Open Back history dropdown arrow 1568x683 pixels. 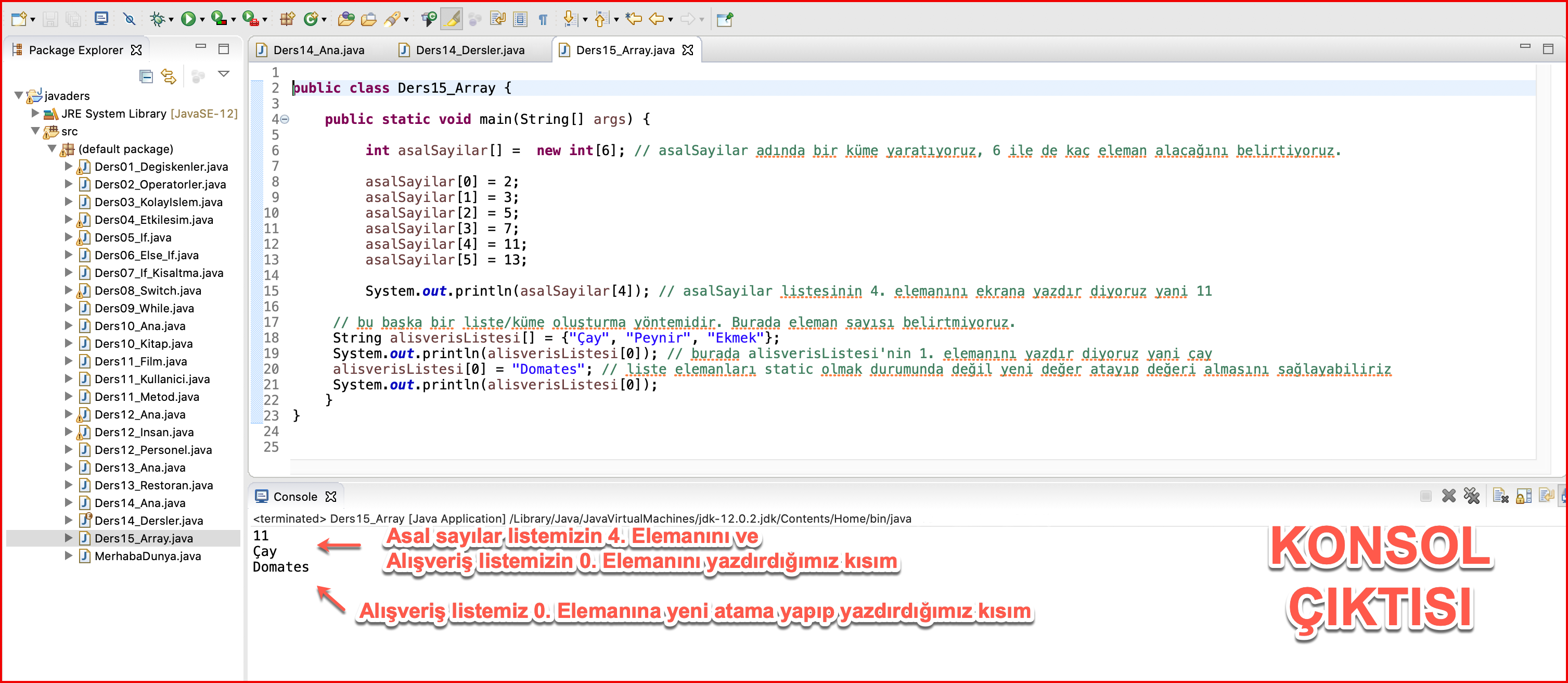coord(671,20)
